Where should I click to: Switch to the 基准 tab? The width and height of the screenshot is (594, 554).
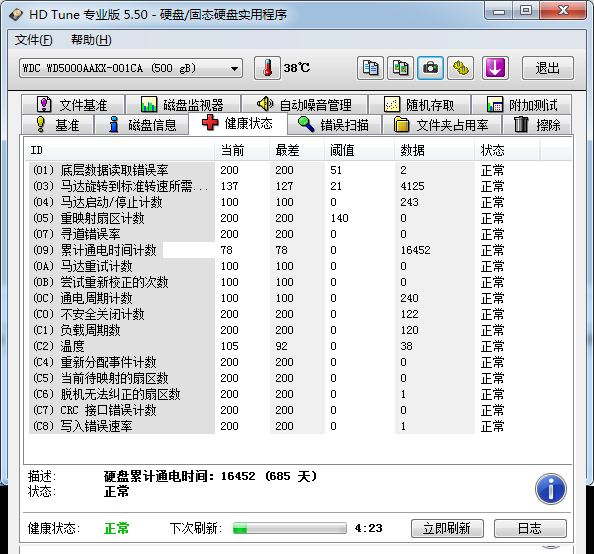tap(57, 125)
